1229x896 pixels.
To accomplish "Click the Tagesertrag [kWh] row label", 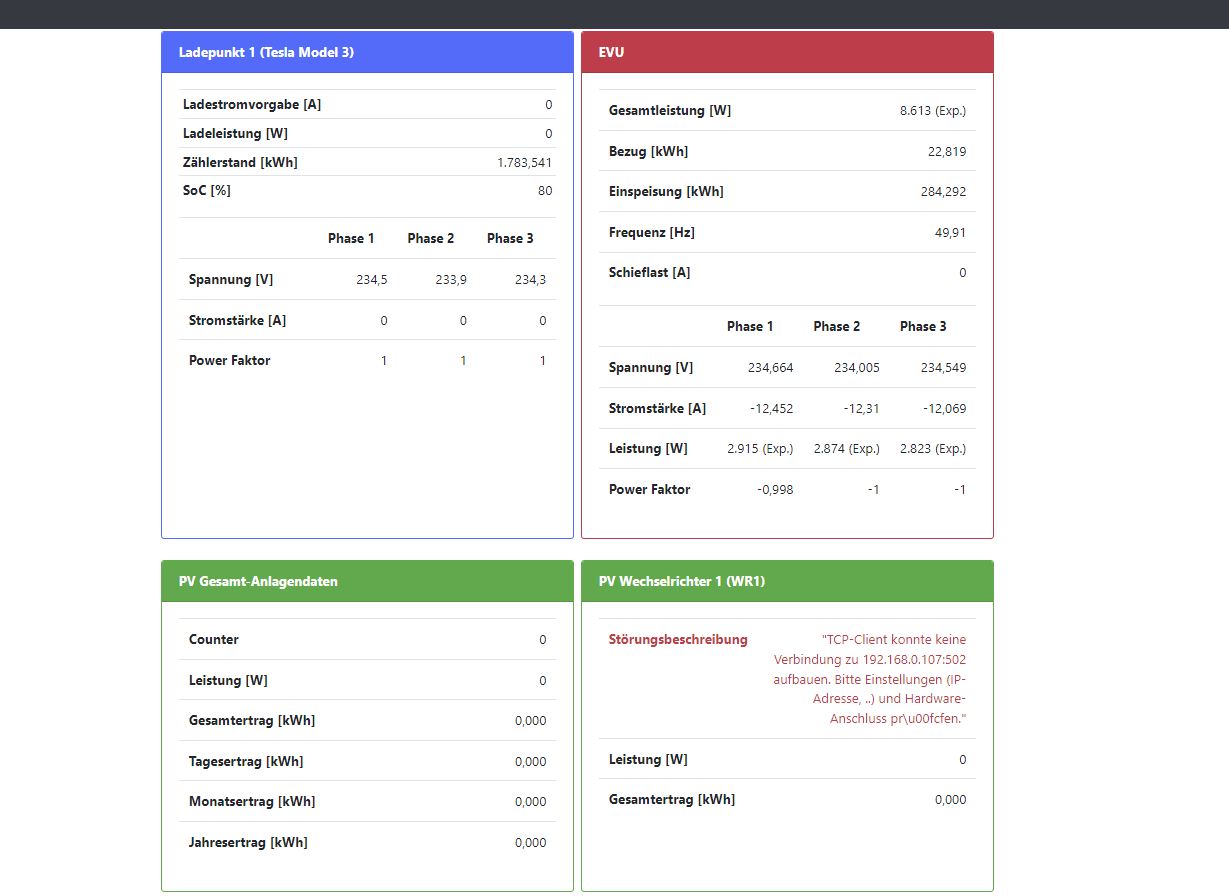I will point(246,761).
